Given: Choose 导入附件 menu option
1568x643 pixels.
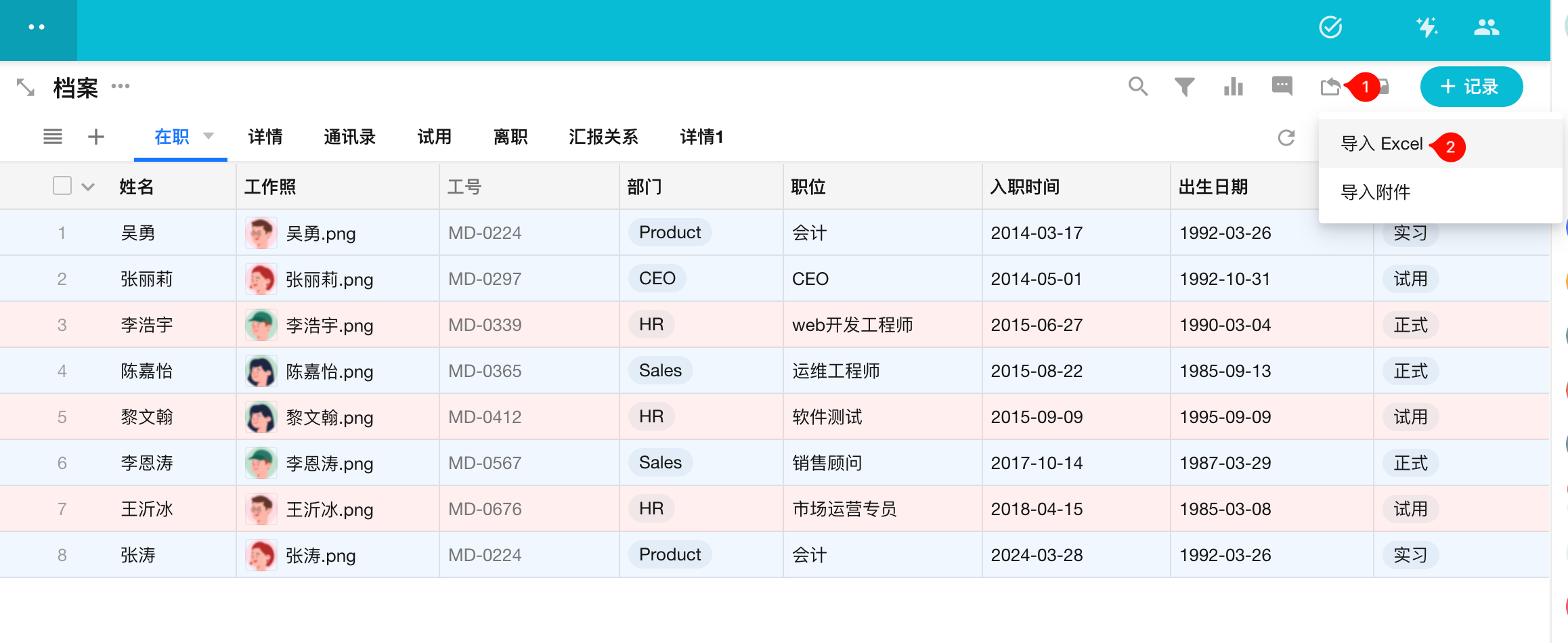Looking at the screenshot, I should [x=1376, y=192].
